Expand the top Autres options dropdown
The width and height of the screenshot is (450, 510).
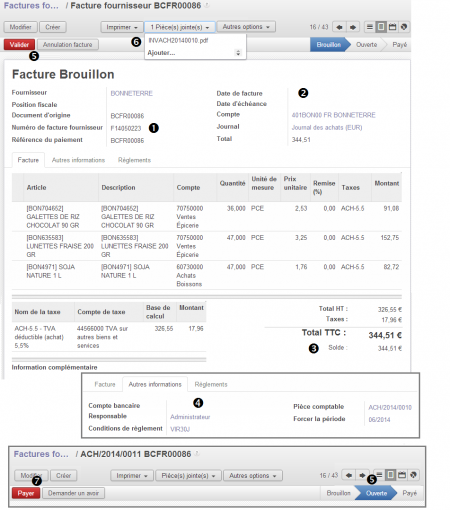(246, 27)
